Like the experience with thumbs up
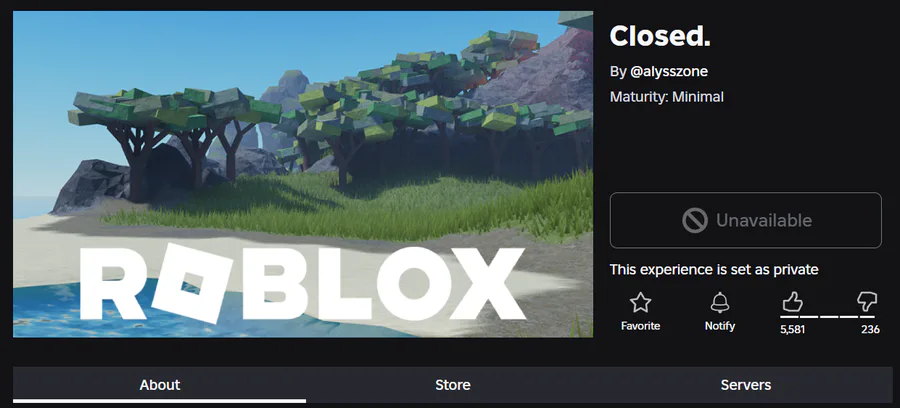The width and height of the screenshot is (900, 408). [x=792, y=301]
